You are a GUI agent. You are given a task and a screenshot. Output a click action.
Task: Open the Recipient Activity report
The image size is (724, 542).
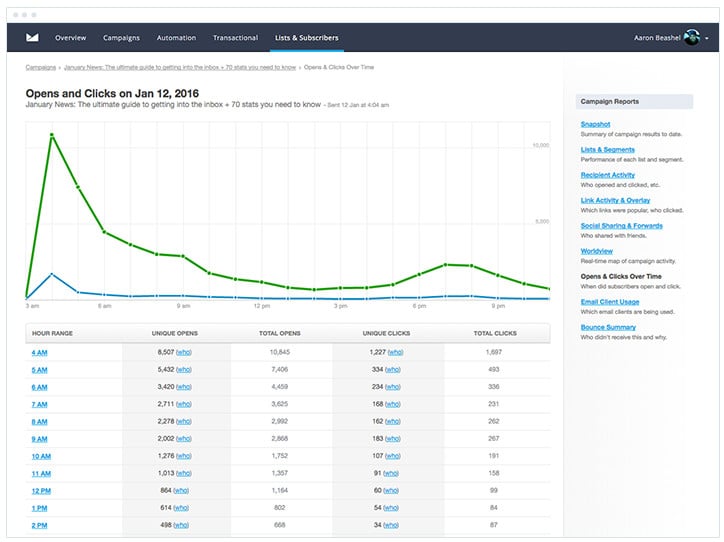tap(608, 175)
